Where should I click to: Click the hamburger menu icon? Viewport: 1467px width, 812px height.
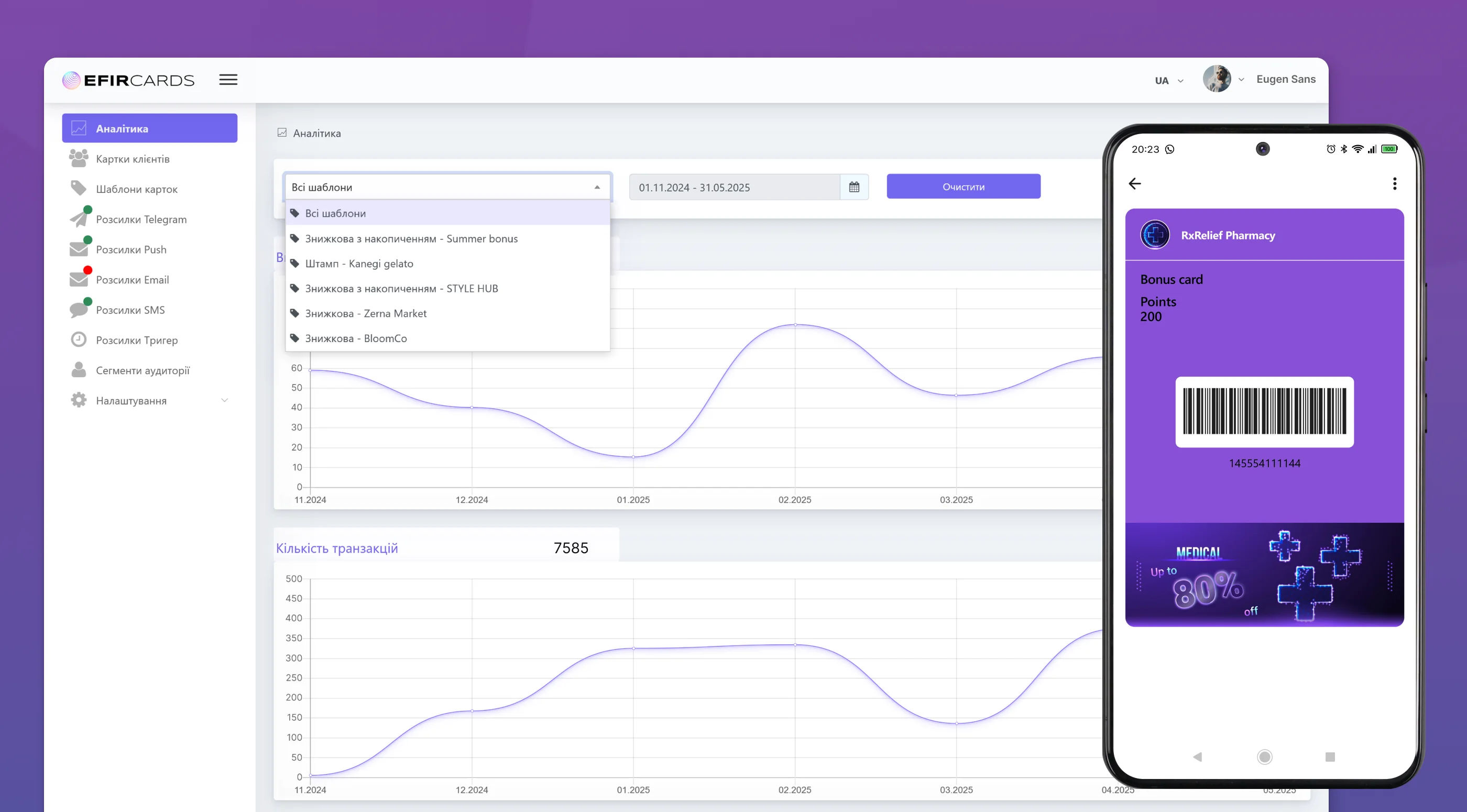228,80
